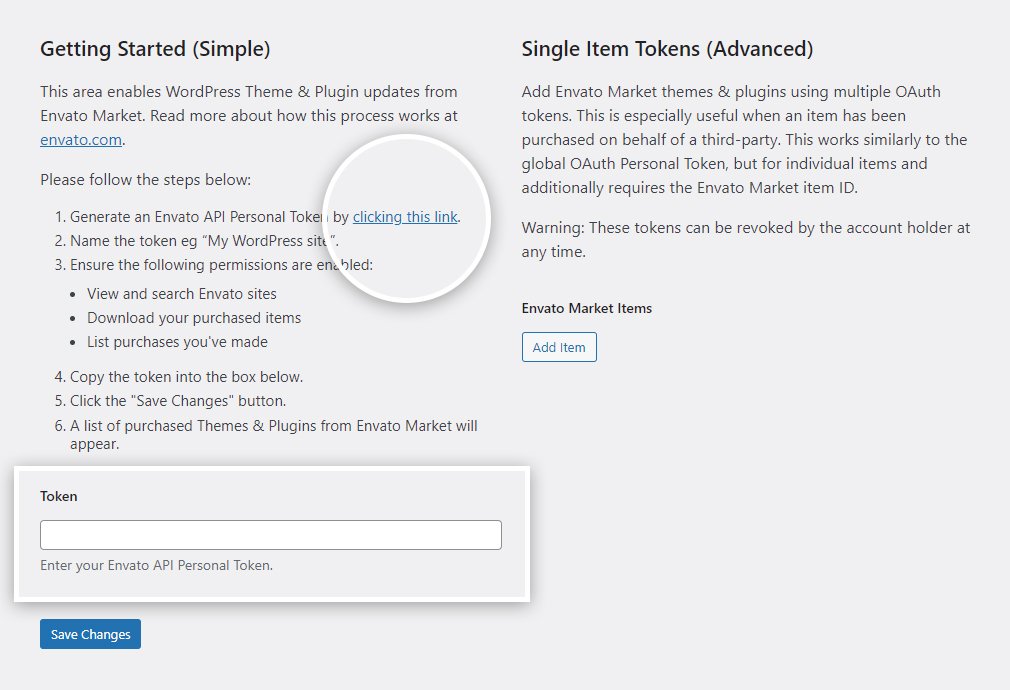Screen dimensions: 1010x690
Task: Click the token revocation warning text
Action: [745, 240]
